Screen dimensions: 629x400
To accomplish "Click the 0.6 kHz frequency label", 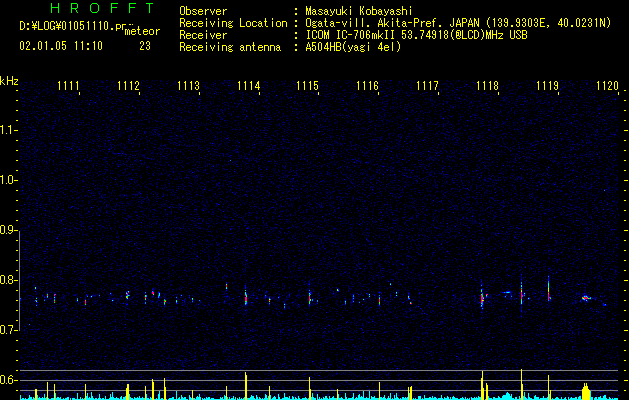I will click(x=8, y=380).
